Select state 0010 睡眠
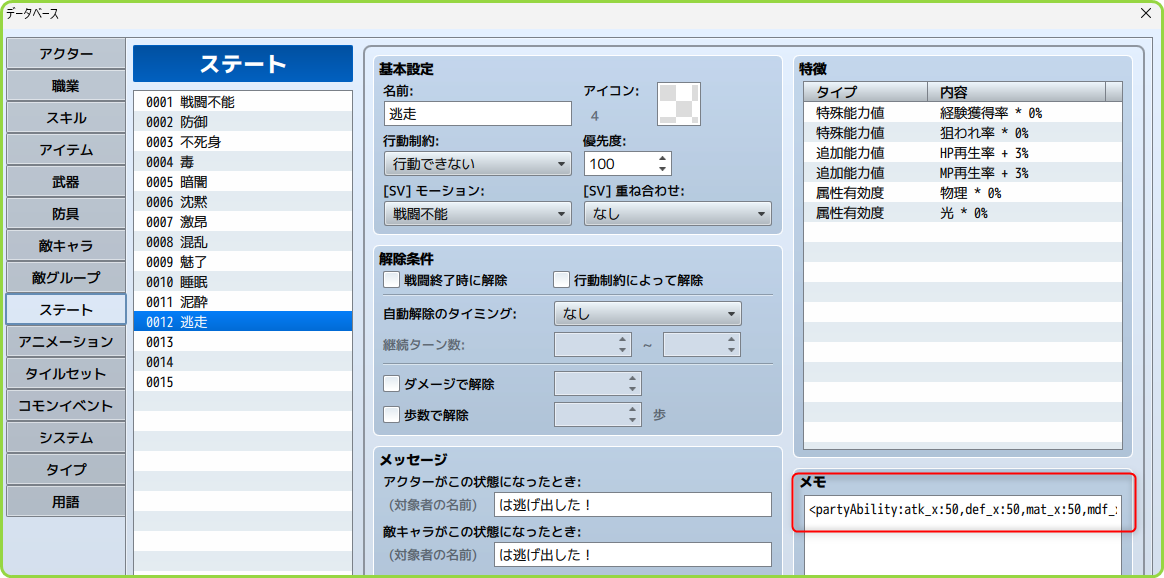This screenshot has height=578, width=1164. 243,282
